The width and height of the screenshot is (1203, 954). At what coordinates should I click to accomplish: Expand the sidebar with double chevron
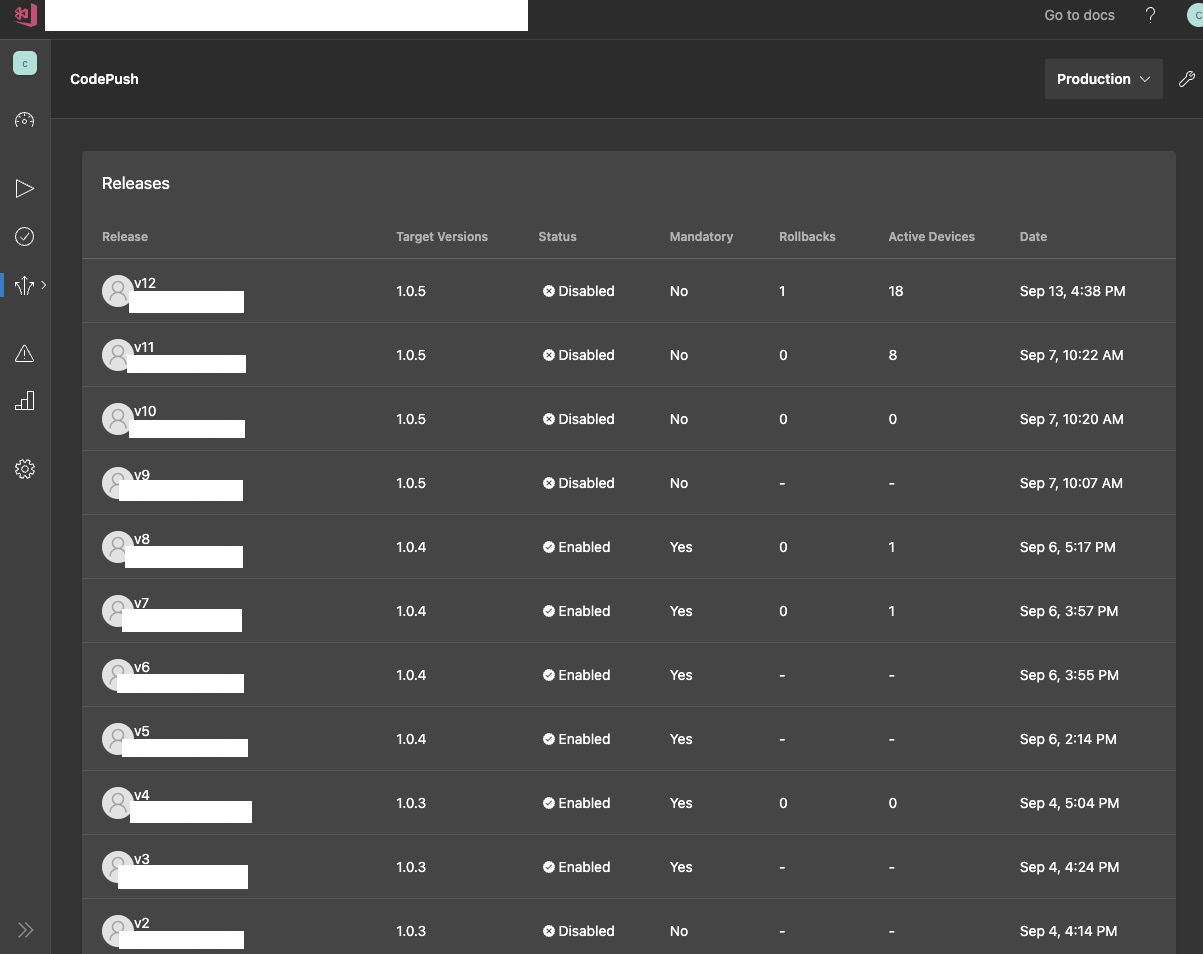click(x=25, y=929)
